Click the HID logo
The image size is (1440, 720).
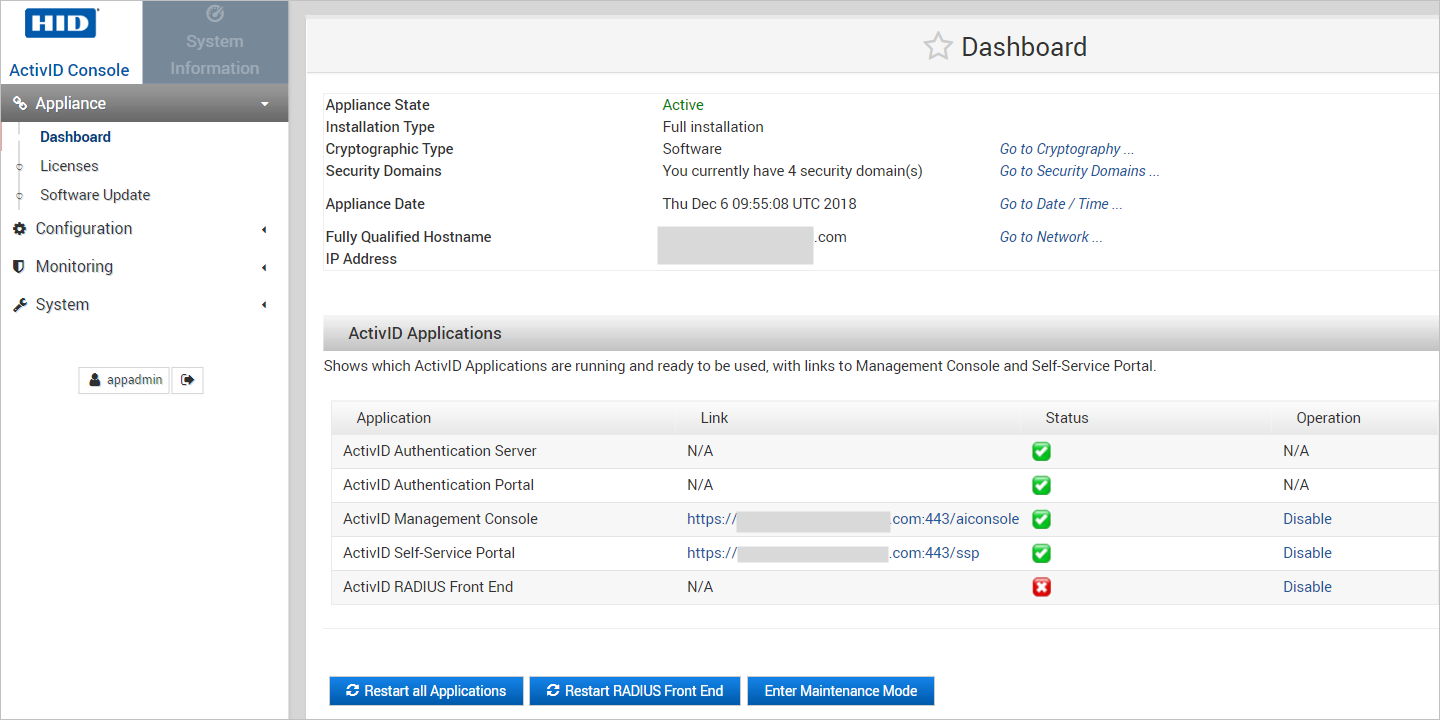pyautogui.click(x=61, y=24)
